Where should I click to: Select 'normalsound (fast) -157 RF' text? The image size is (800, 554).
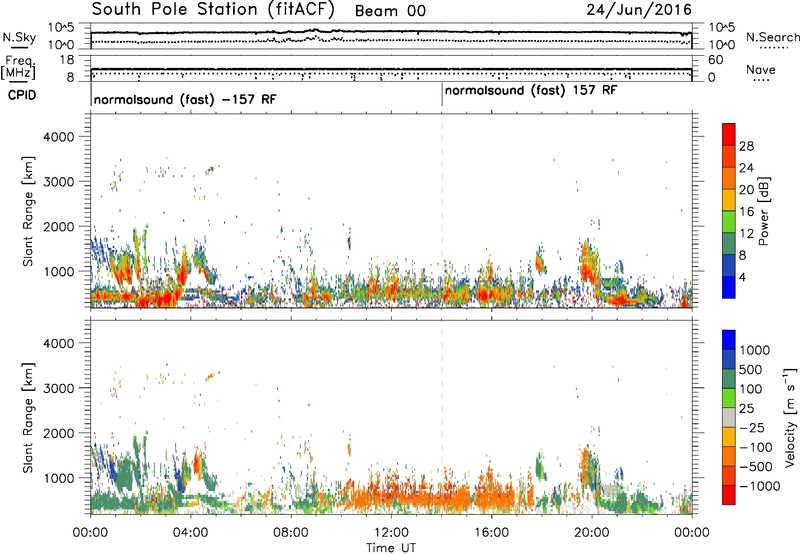[x=185, y=99]
